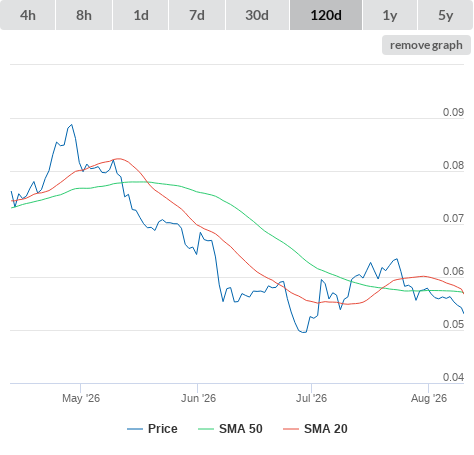This screenshot has width=474, height=455.
Task: Click the red SMA 20 legend marker
Action: (x=291, y=429)
